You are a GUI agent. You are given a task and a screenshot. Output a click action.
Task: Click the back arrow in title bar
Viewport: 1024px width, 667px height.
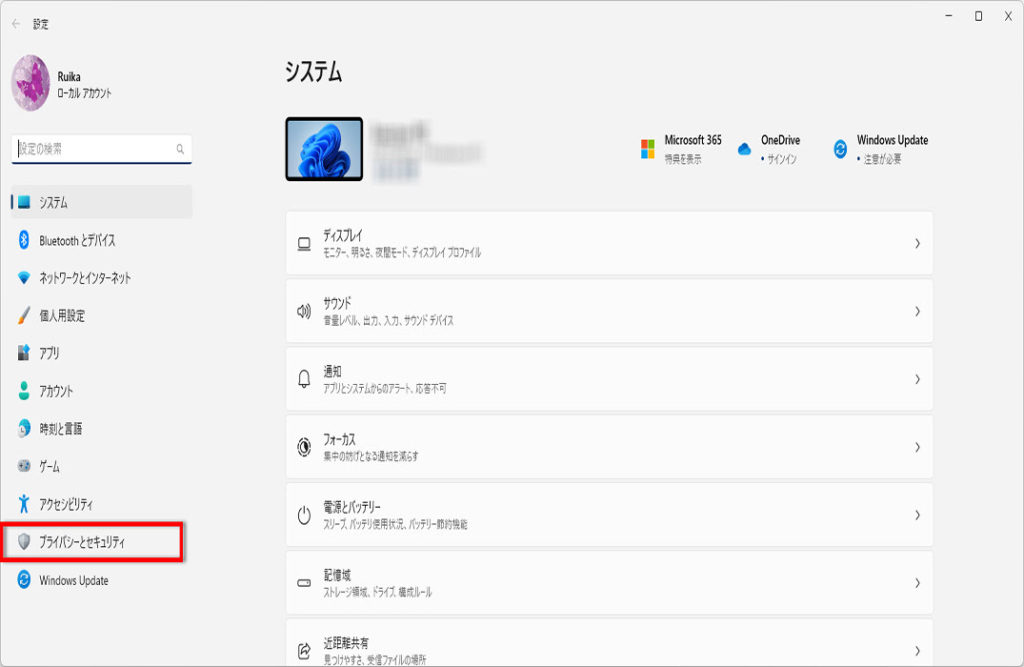(16, 23)
